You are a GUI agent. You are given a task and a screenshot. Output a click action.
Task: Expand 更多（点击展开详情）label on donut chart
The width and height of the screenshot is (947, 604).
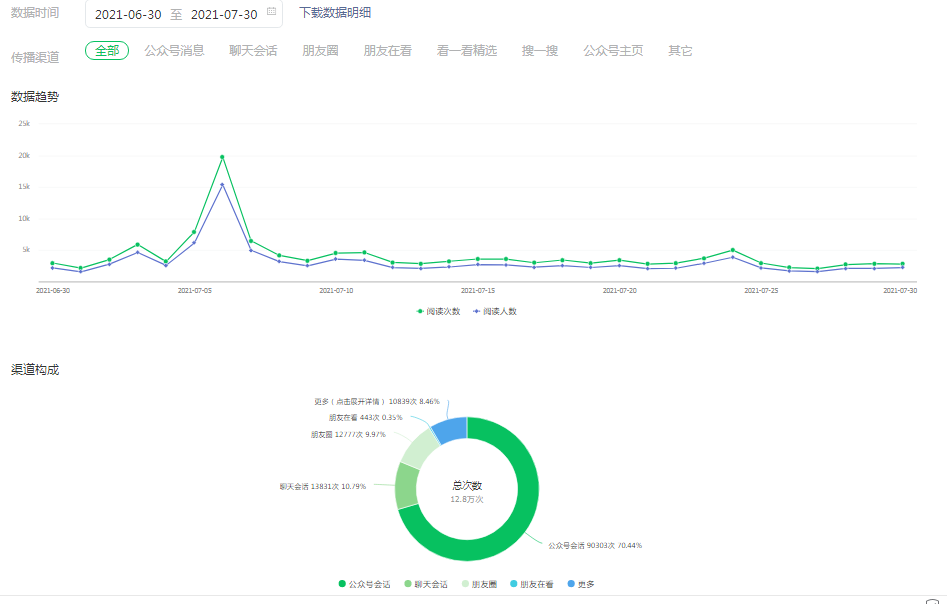[376, 401]
